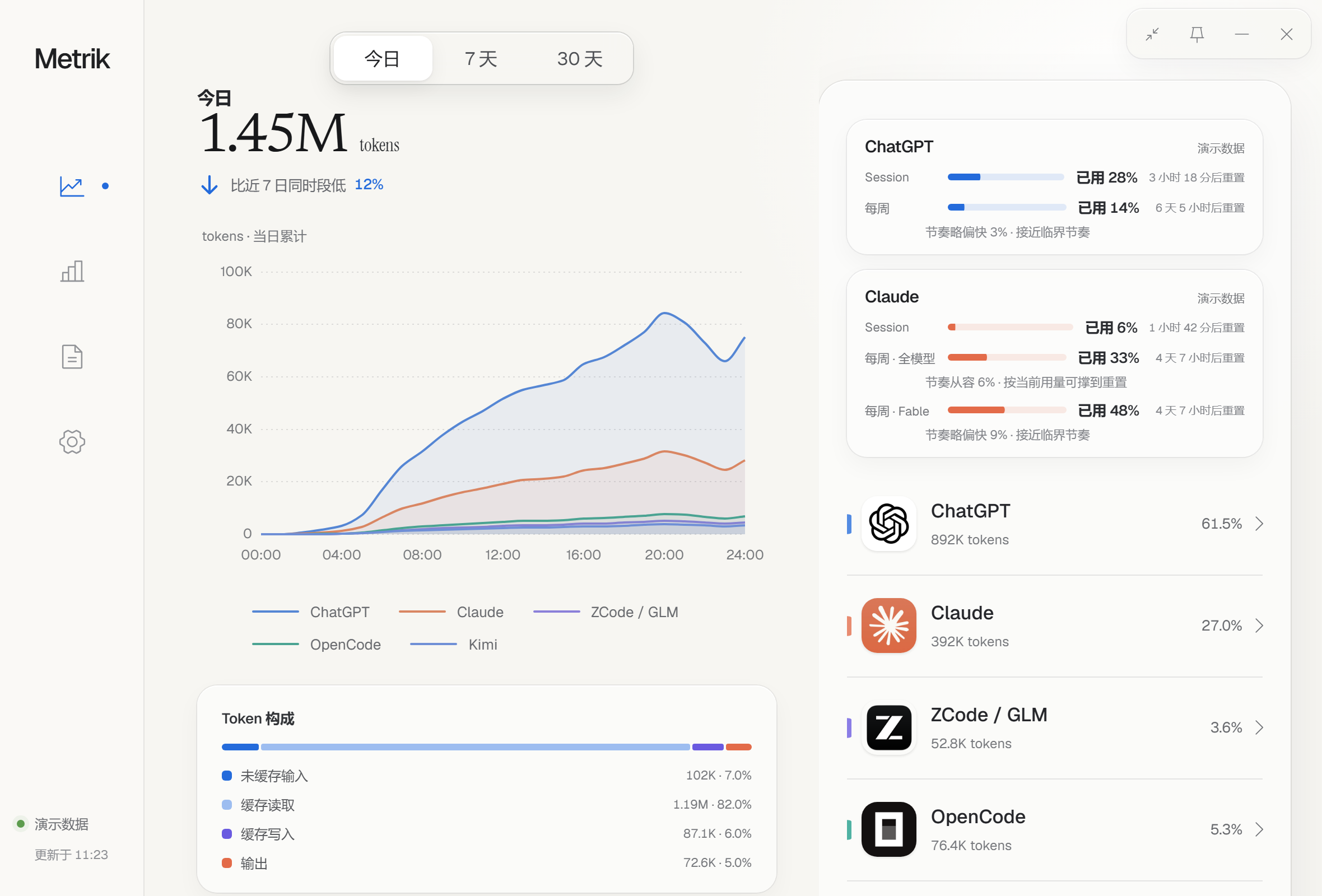Screen dimensions: 1322x896
Task: Open settings via the gear icon
Action: point(72,442)
